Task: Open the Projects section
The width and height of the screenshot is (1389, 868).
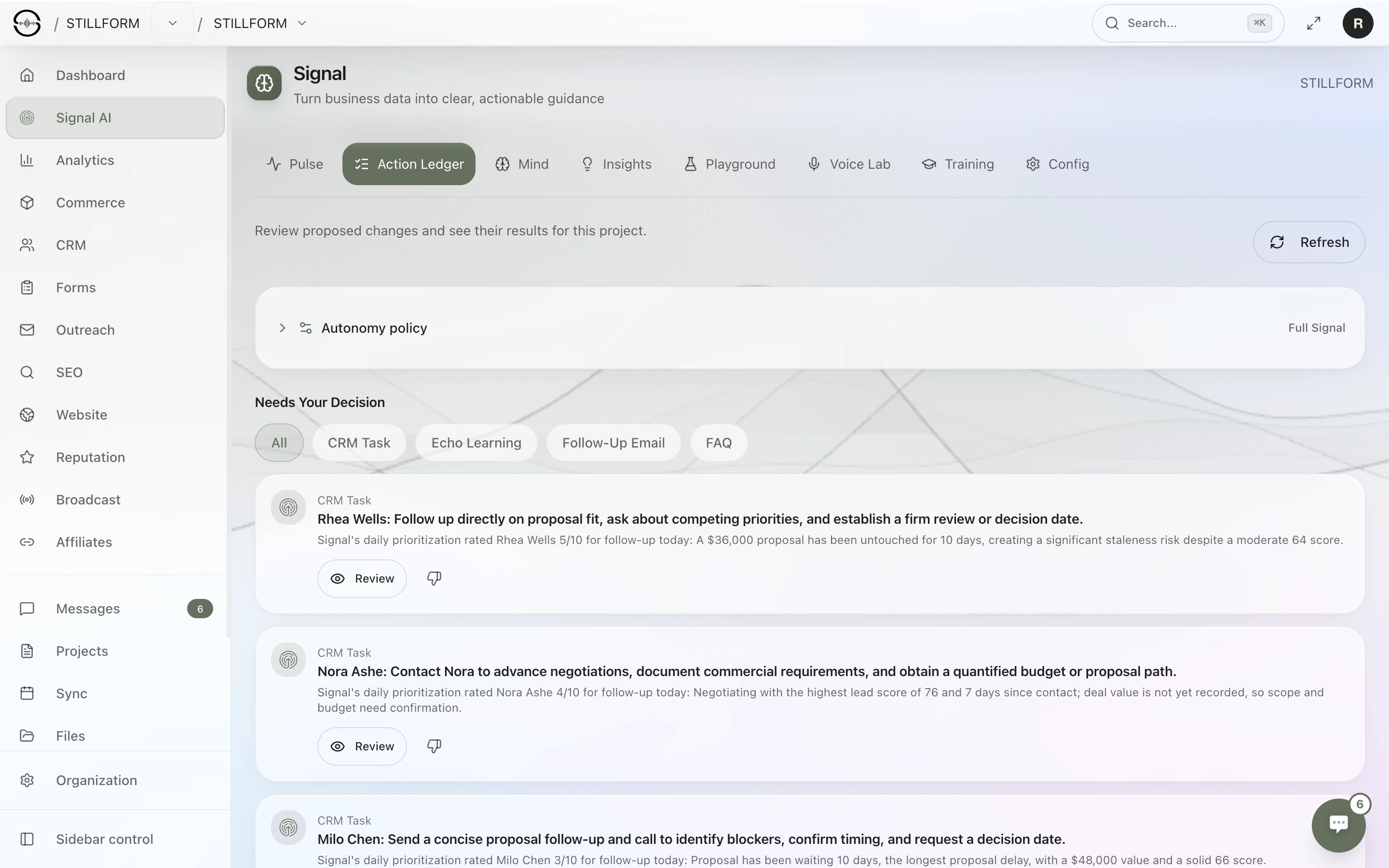Action: (x=115, y=651)
